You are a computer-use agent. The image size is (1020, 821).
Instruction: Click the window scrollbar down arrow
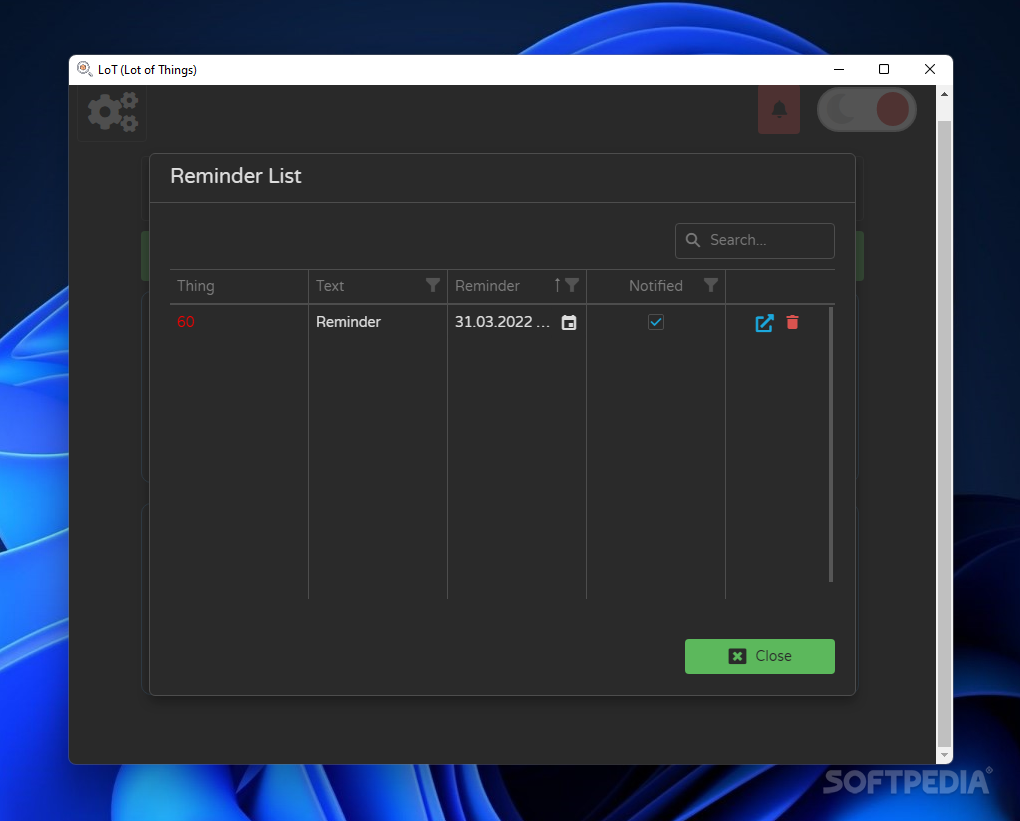point(944,755)
